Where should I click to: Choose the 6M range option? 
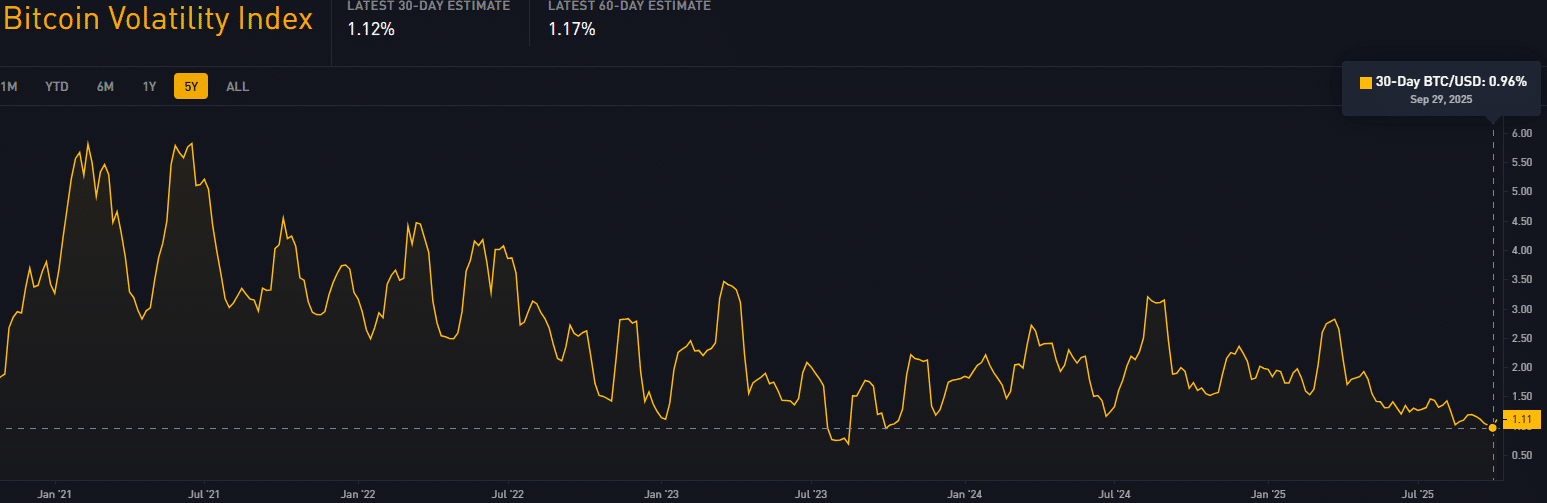point(105,87)
